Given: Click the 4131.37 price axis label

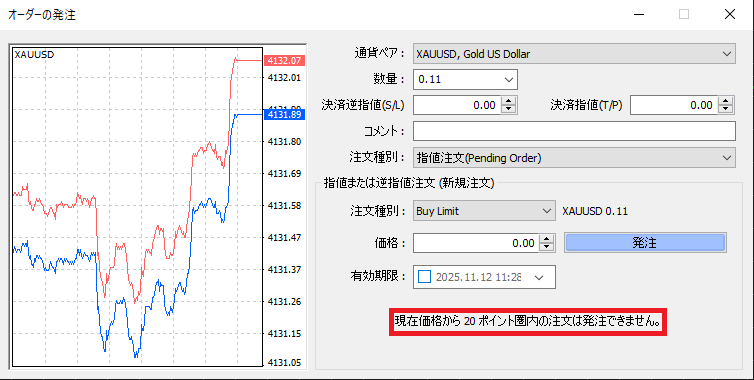Looking at the screenshot, I should 284,269.
